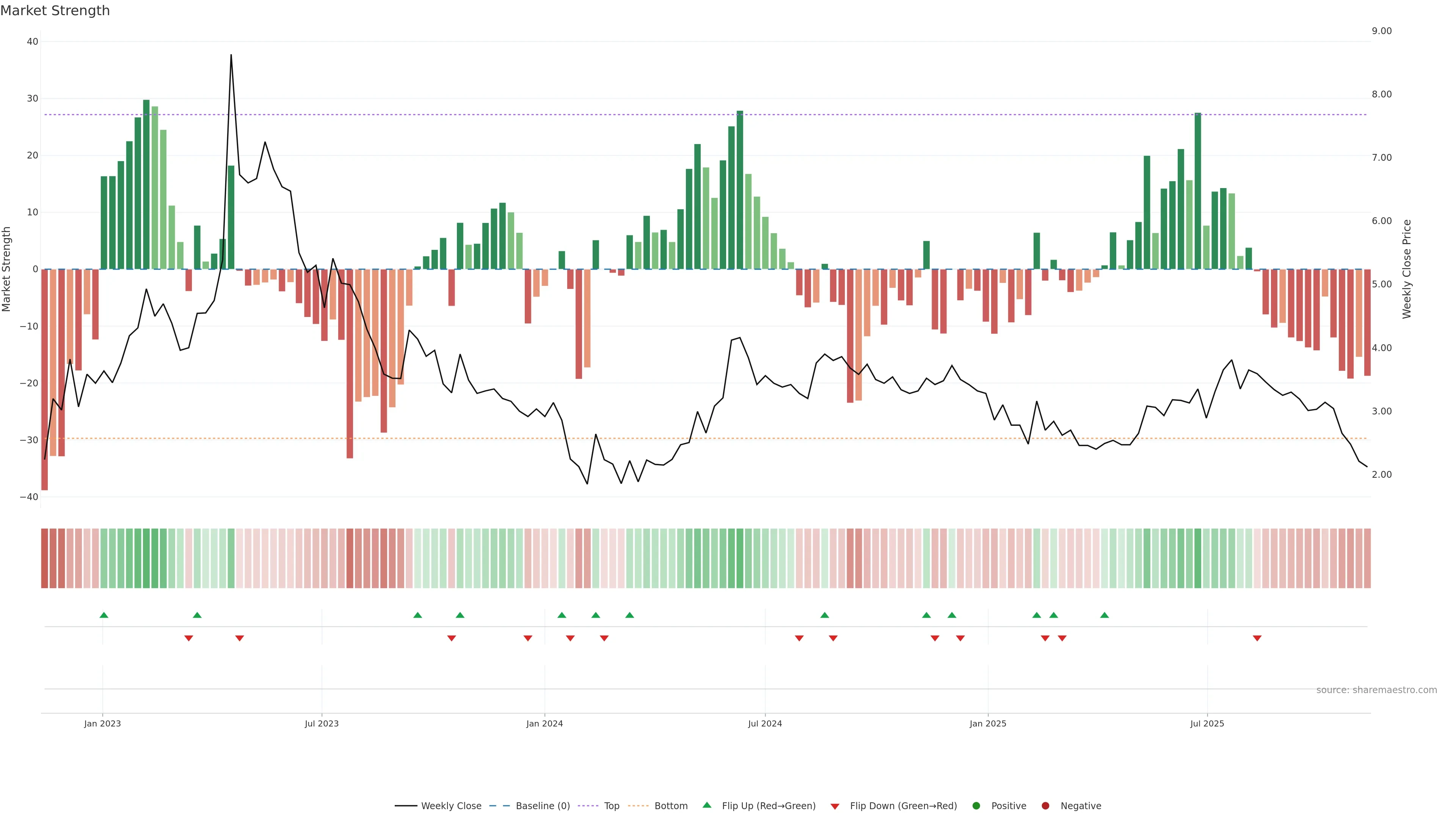Click the Flip Up green triangle legend icon
This screenshot has height=819, width=1456.
pos(706,805)
